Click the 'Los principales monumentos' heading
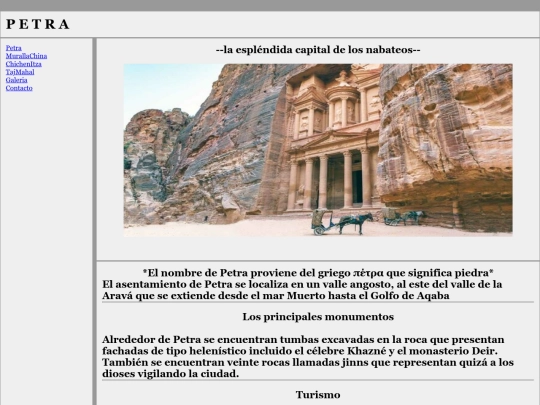This screenshot has width=540, height=405. [x=318, y=316]
